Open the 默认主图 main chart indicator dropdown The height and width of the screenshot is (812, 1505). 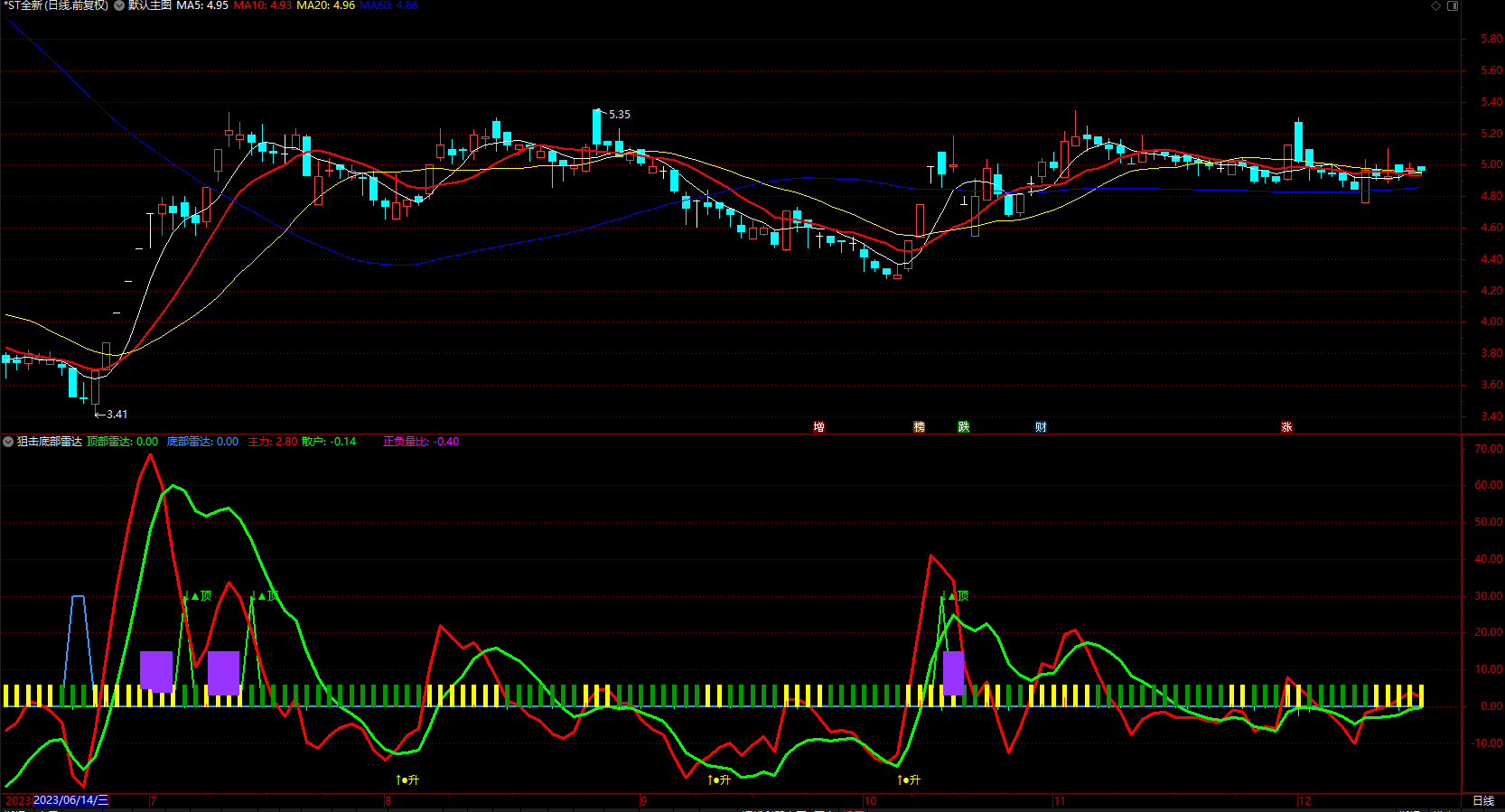[x=119, y=5]
